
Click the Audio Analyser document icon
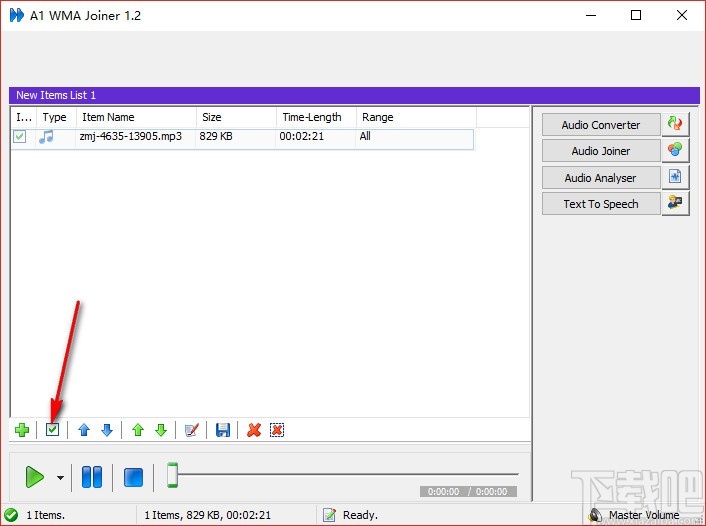click(675, 177)
